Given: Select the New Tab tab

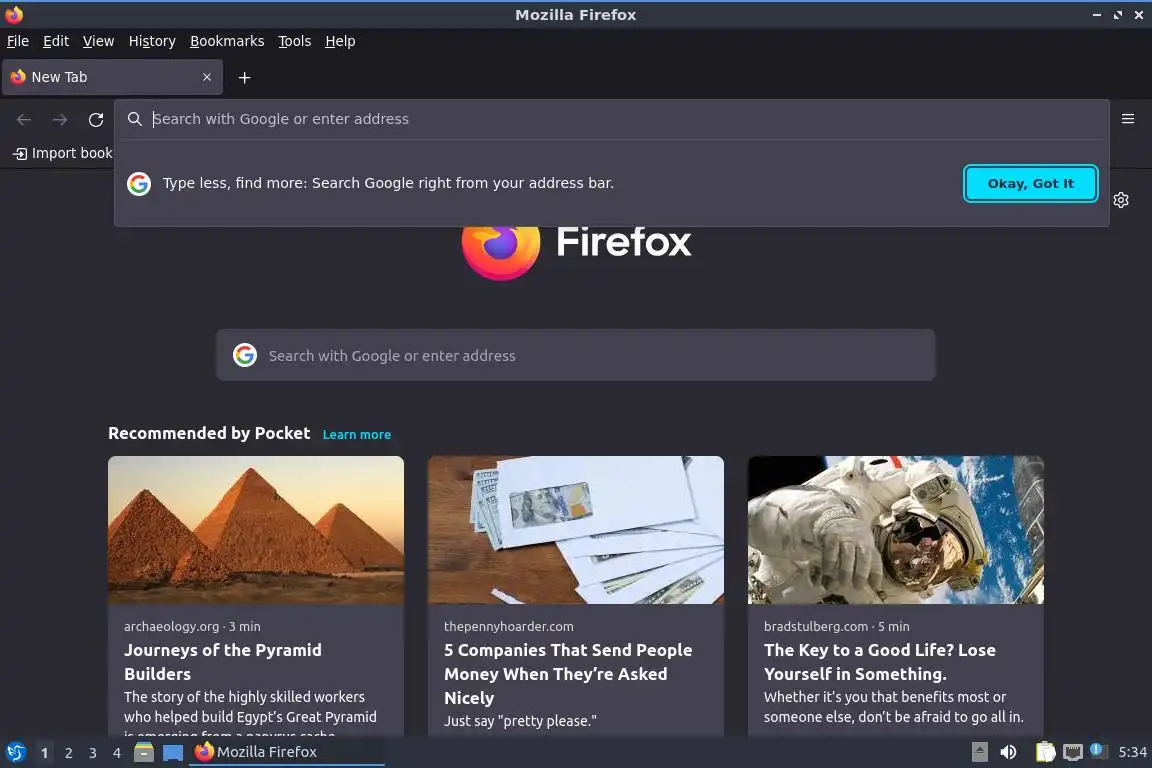Looking at the screenshot, I should pyautogui.click(x=112, y=77).
